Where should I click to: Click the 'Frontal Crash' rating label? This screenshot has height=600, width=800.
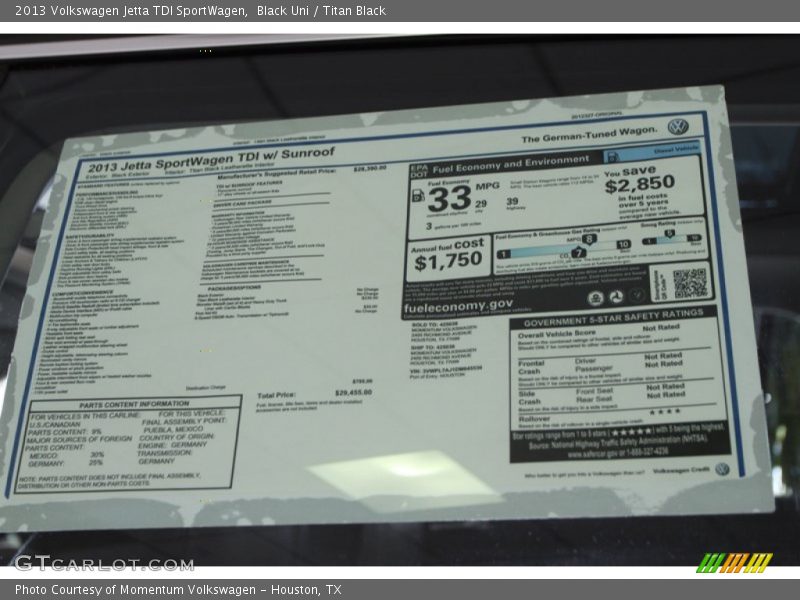point(531,367)
